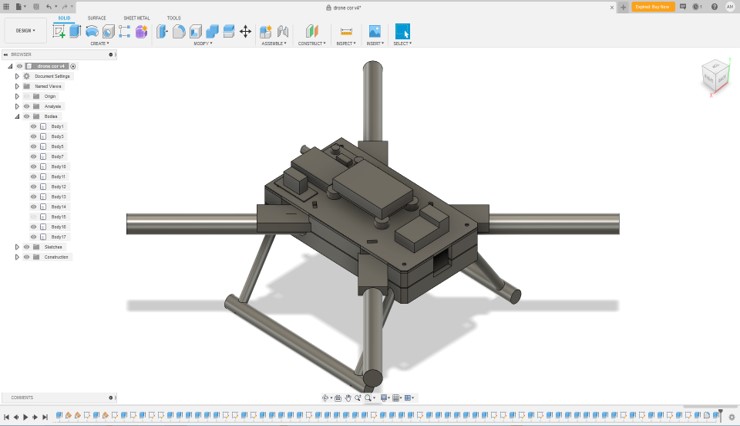Collapse the Bodies folder

coord(17,117)
